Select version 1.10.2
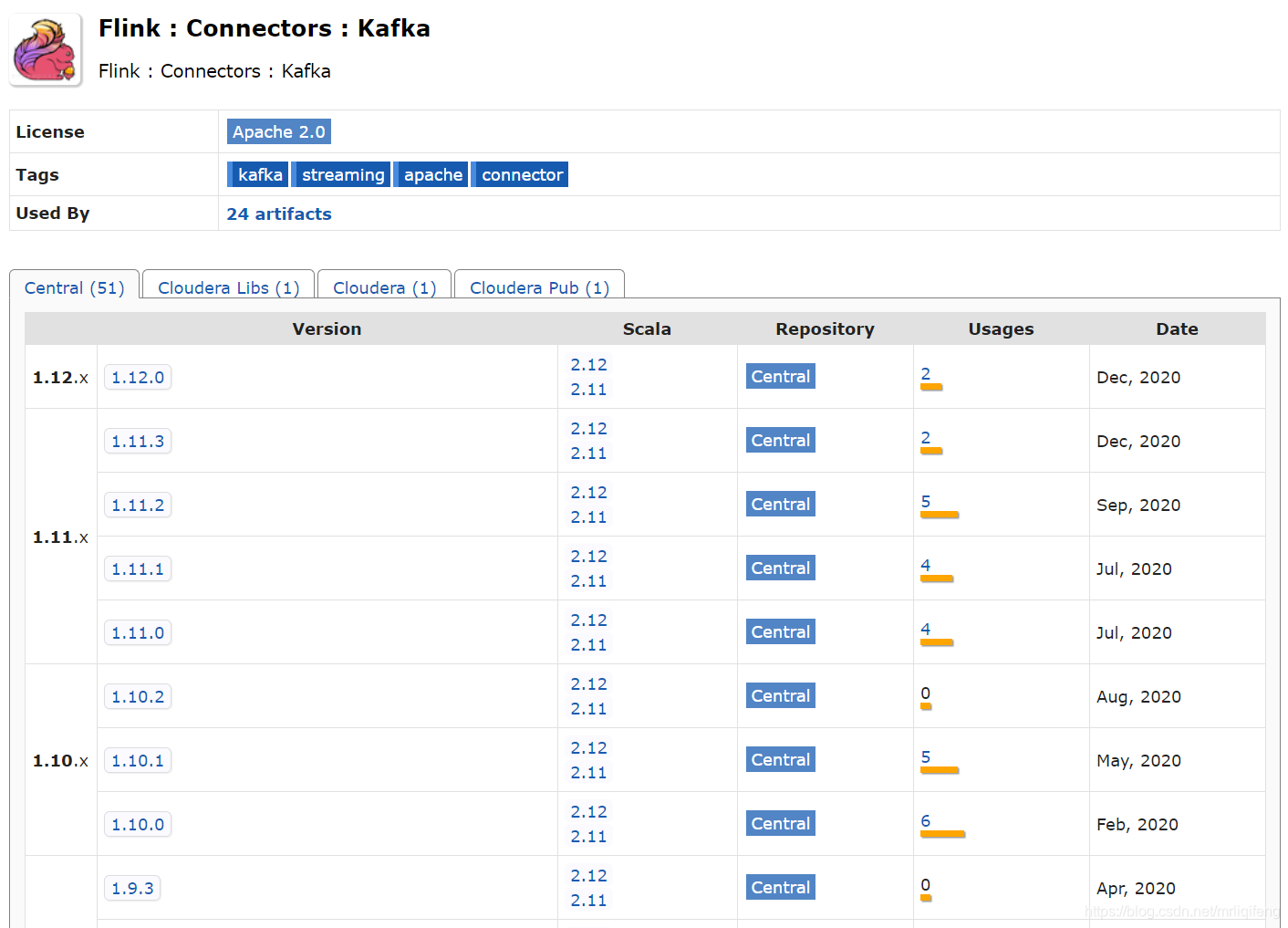The height and width of the screenshot is (928, 1288). [138, 697]
